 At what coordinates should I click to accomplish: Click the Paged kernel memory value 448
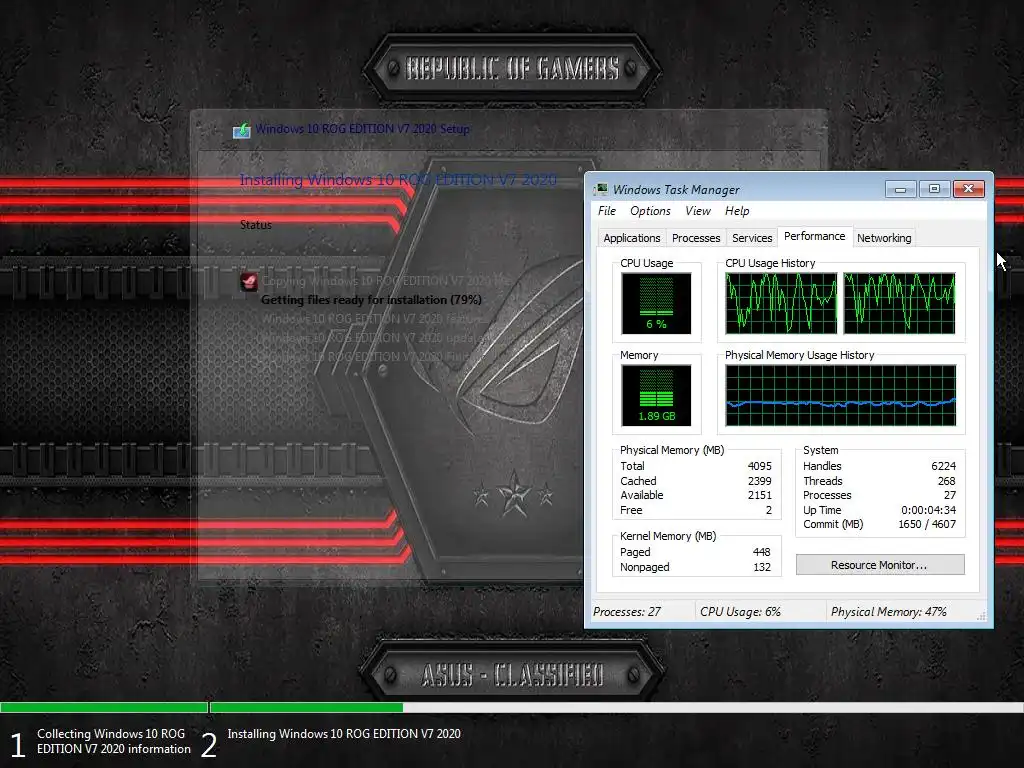point(761,552)
